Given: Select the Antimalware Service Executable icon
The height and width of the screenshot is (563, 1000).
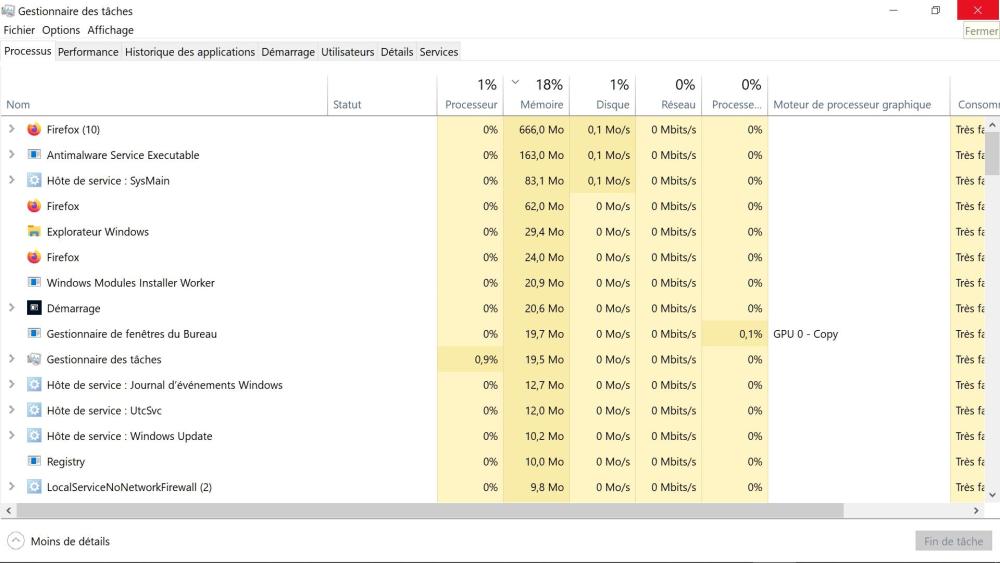Looking at the screenshot, I should [34, 155].
